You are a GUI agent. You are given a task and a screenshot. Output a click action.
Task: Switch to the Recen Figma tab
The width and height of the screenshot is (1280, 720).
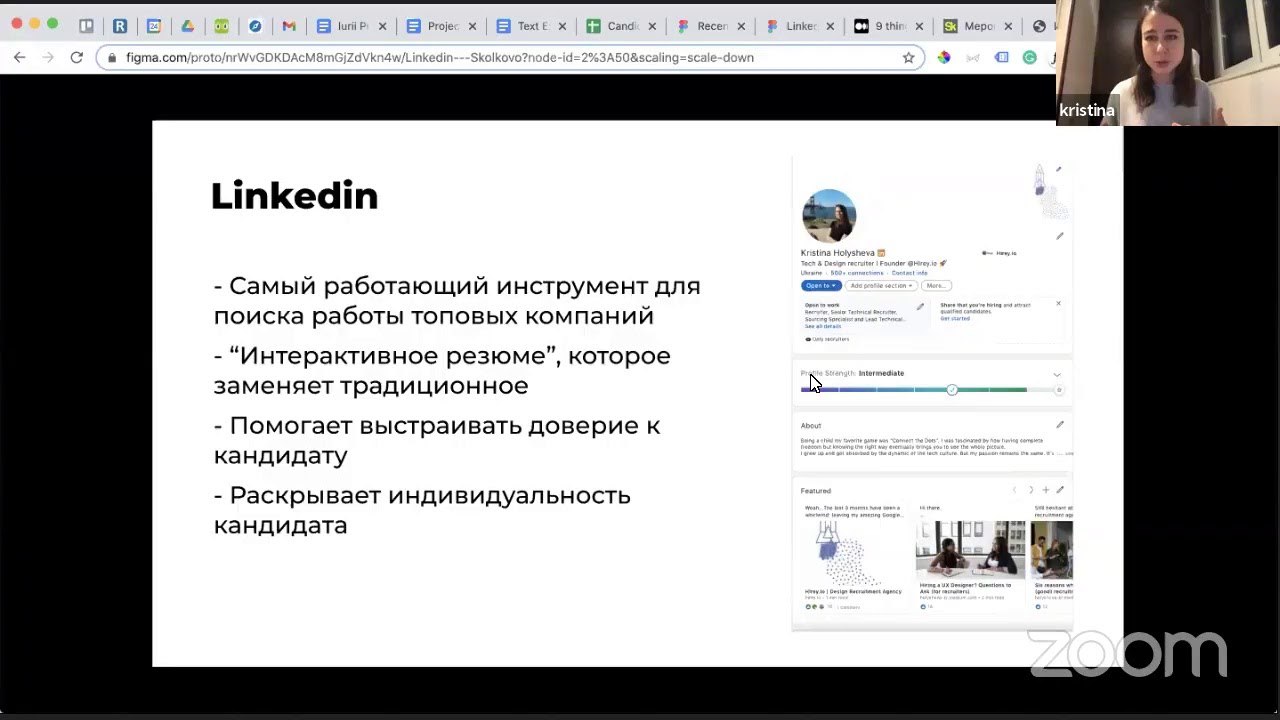coord(709,27)
